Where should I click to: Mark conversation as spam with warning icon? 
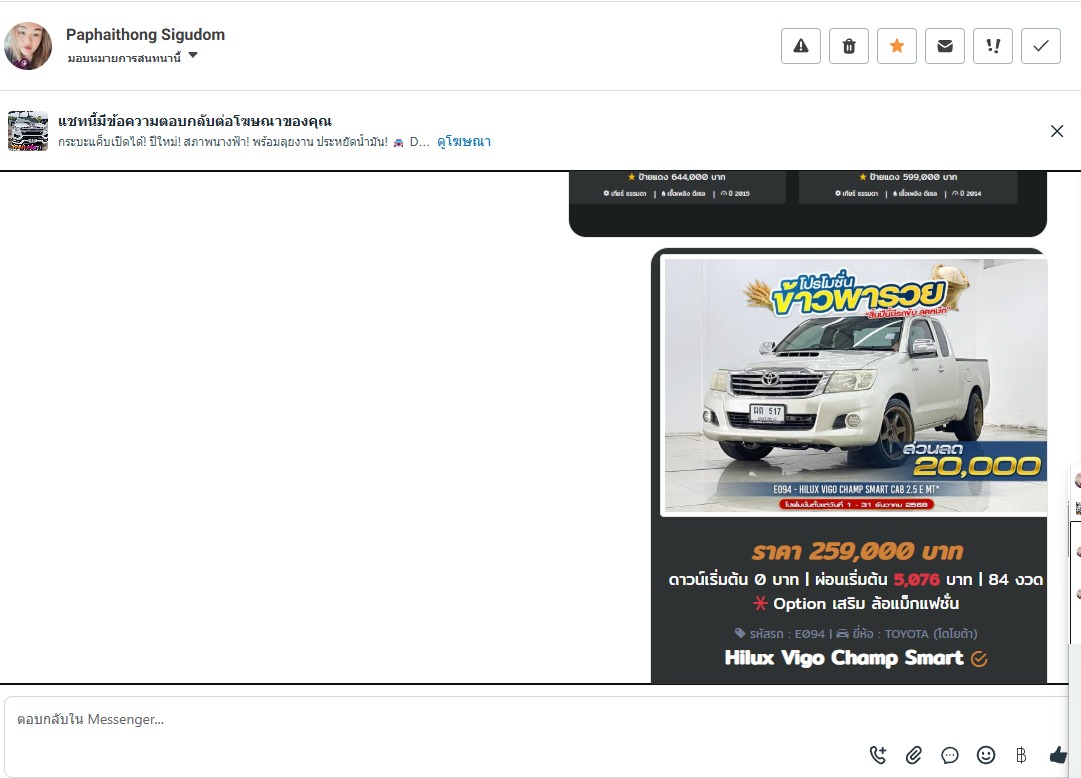pos(800,46)
